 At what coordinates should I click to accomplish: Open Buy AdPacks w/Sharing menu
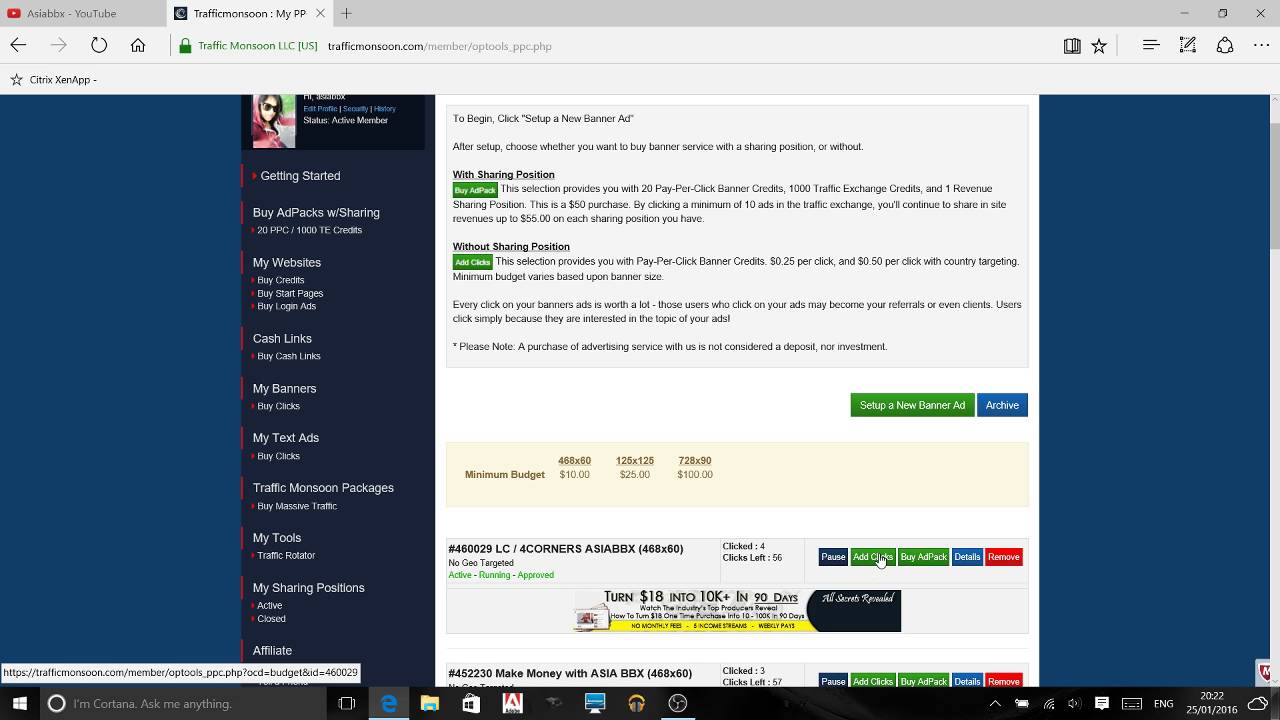(x=316, y=212)
